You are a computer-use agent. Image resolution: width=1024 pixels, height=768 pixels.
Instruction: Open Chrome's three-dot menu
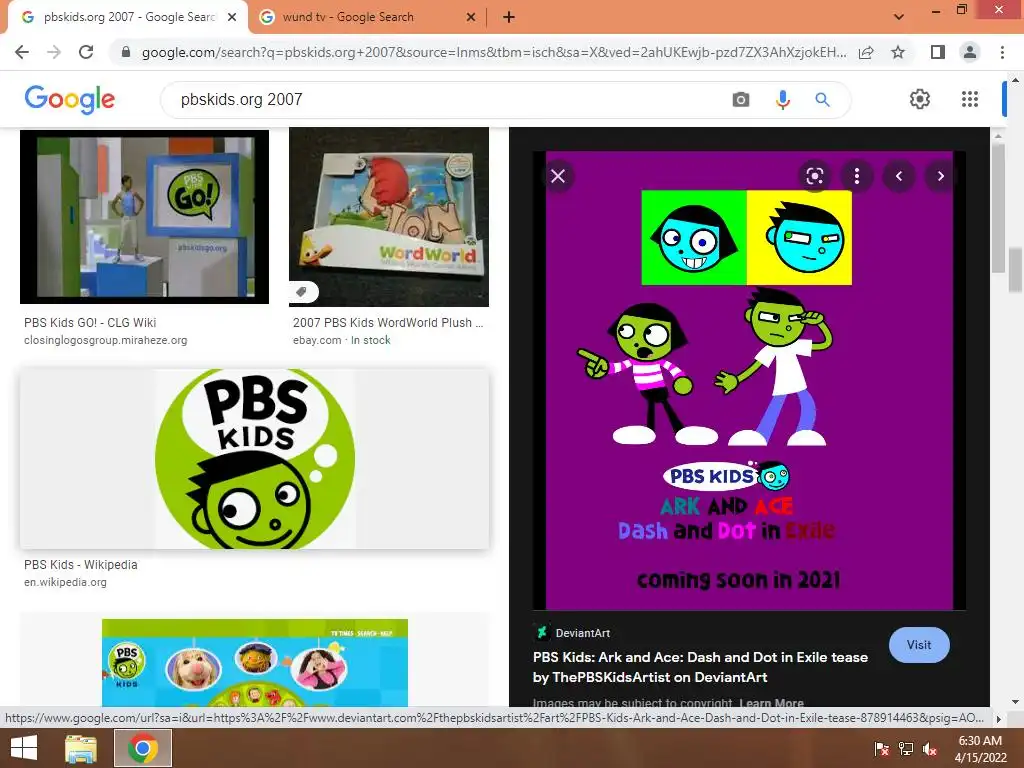click(1002, 52)
